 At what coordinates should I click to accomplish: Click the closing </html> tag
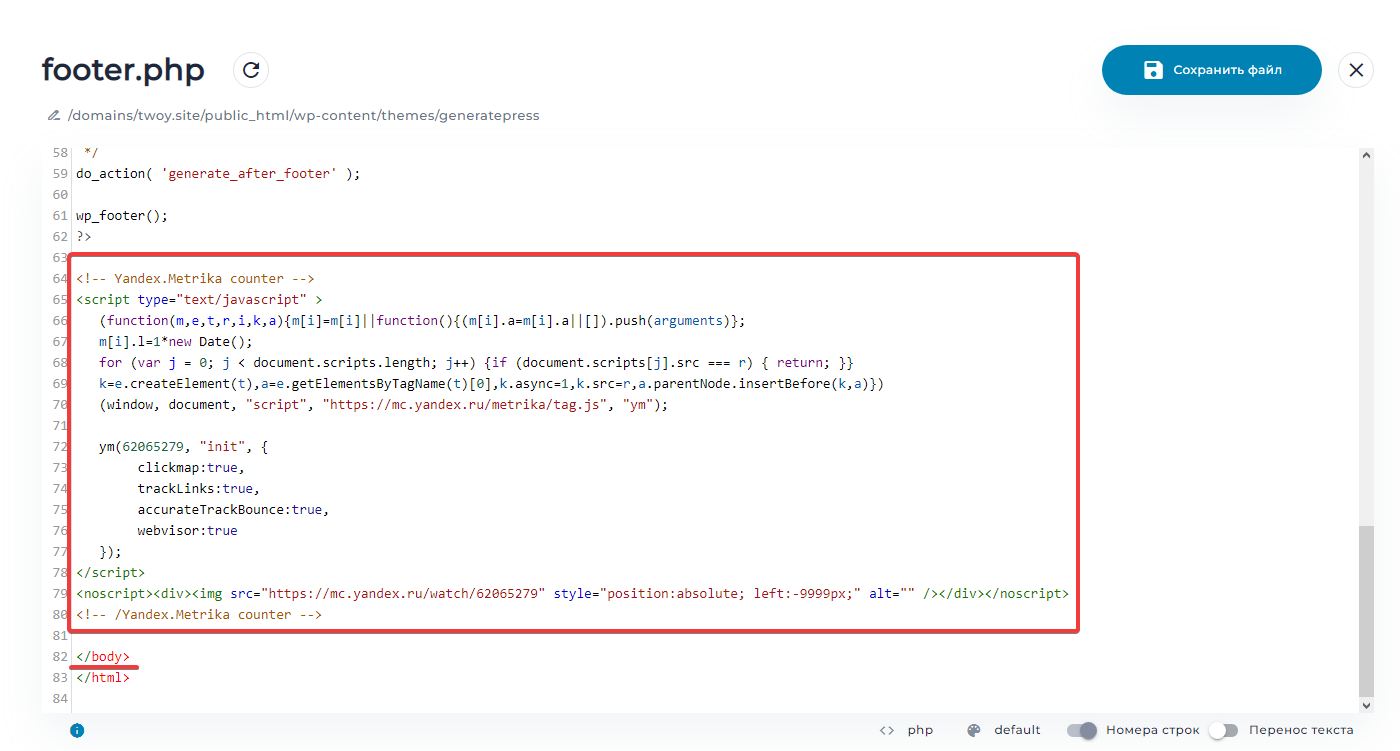coord(103,677)
